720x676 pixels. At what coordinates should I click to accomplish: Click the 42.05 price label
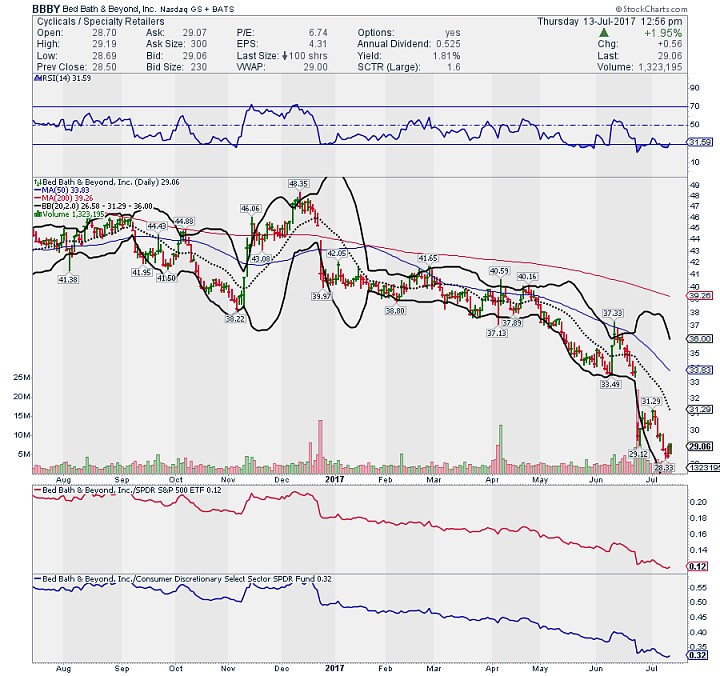(337, 254)
